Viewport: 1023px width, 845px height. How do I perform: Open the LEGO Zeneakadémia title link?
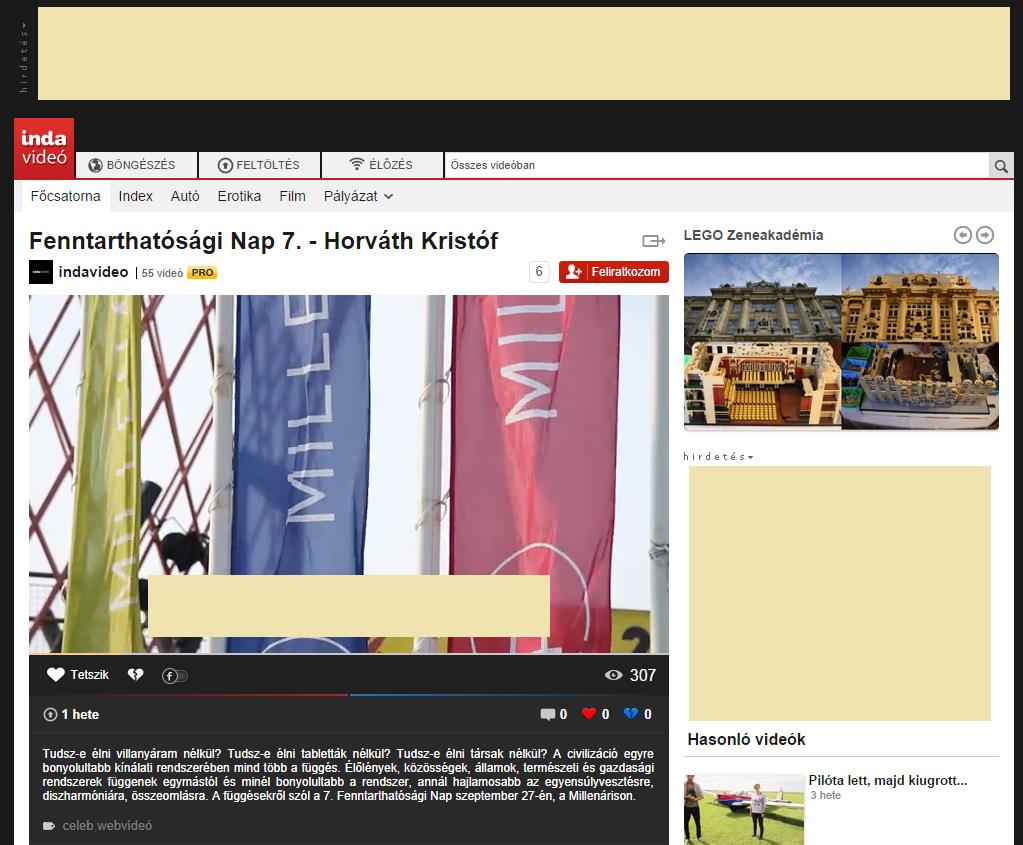click(753, 236)
